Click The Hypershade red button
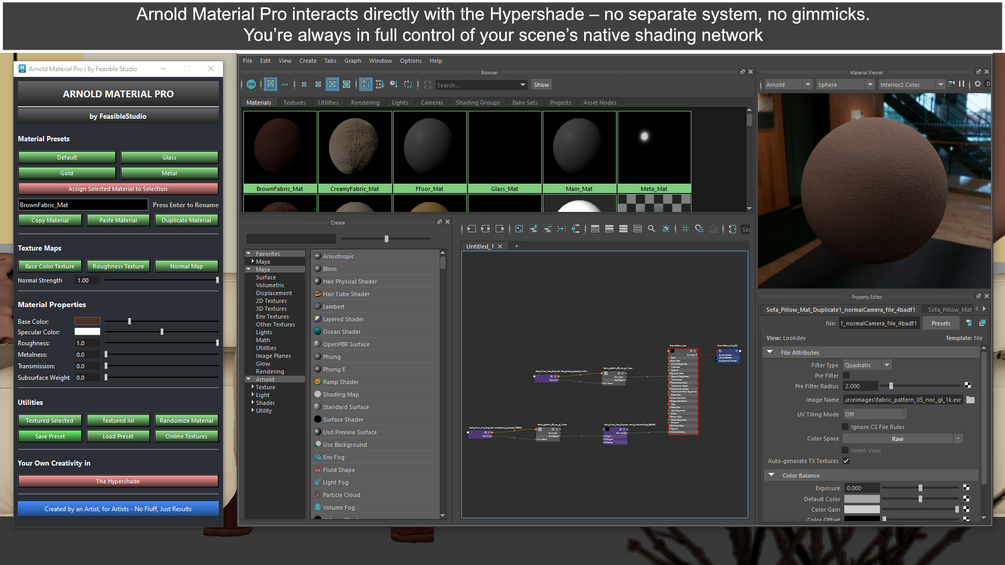Viewport: 1005px width, 565px height. pyautogui.click(x=118, y=481)
